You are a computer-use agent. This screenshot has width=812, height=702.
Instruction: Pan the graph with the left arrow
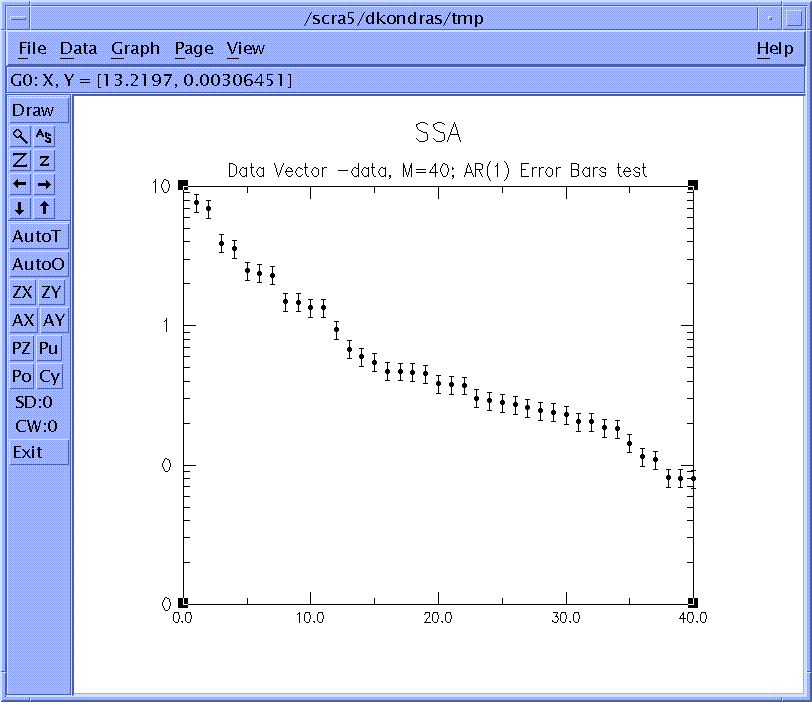pyautogui.click(x=21, y=184)
